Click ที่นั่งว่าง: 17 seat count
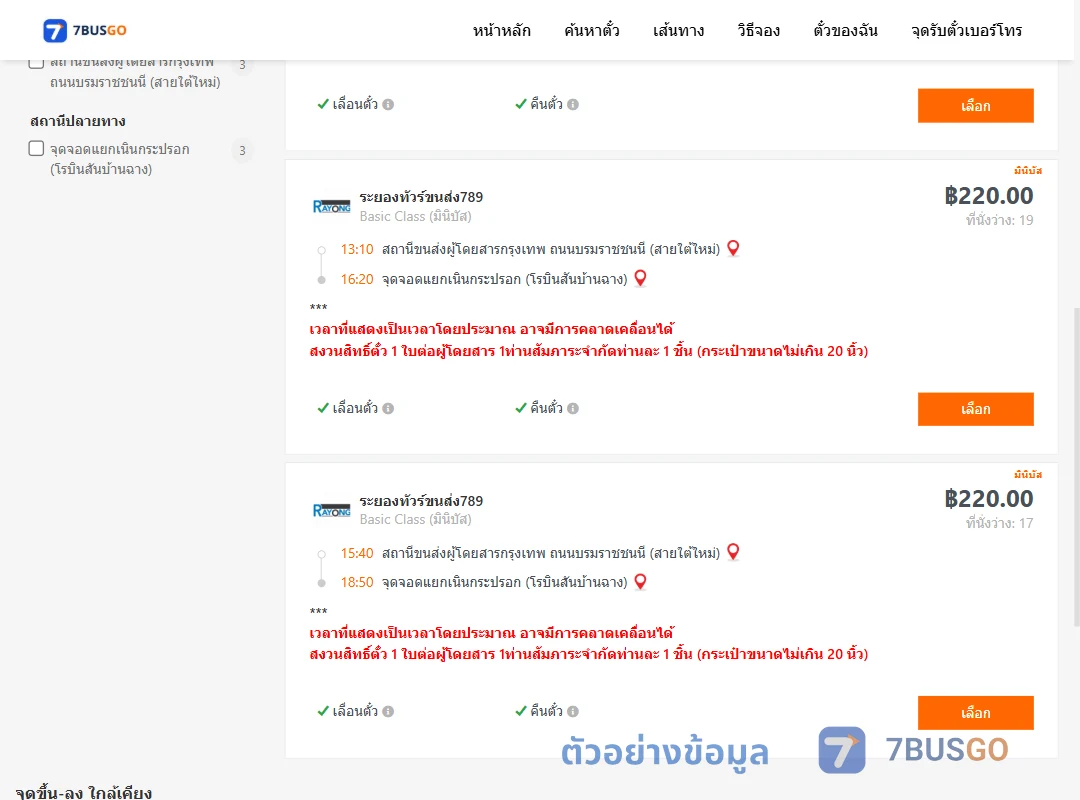Screen dimensions: 1080x800 coord(999,523)
